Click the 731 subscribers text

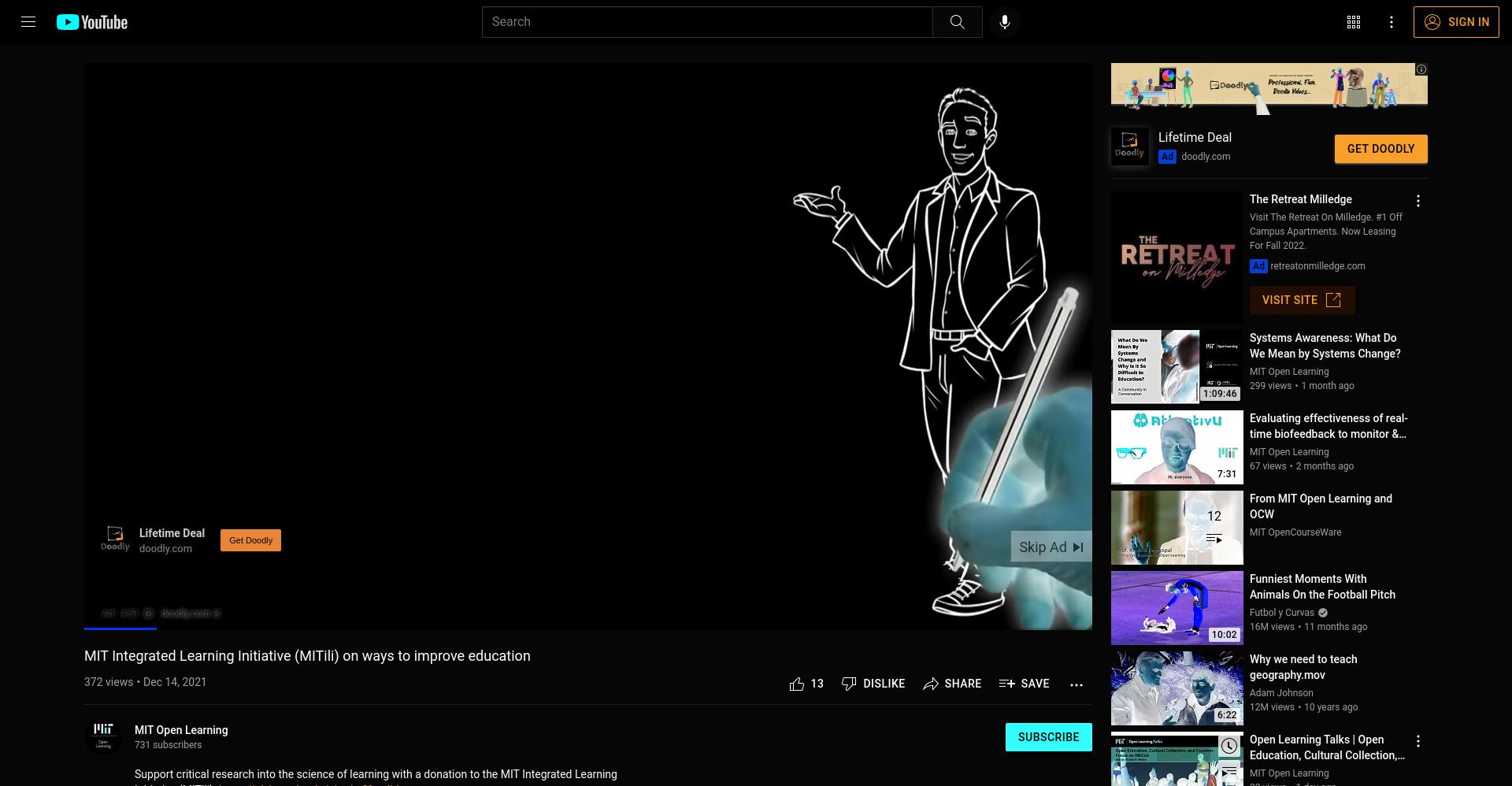coord(168,745)
